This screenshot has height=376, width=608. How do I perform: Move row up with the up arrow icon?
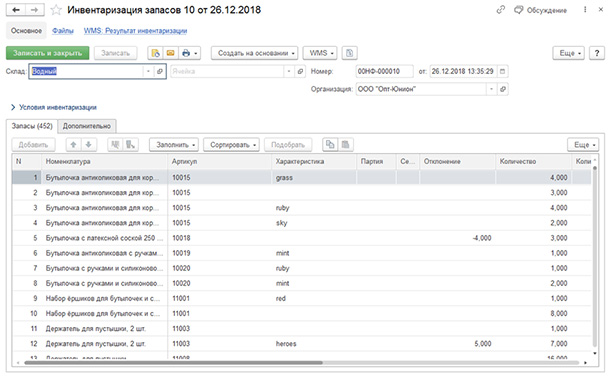(73, 145)
